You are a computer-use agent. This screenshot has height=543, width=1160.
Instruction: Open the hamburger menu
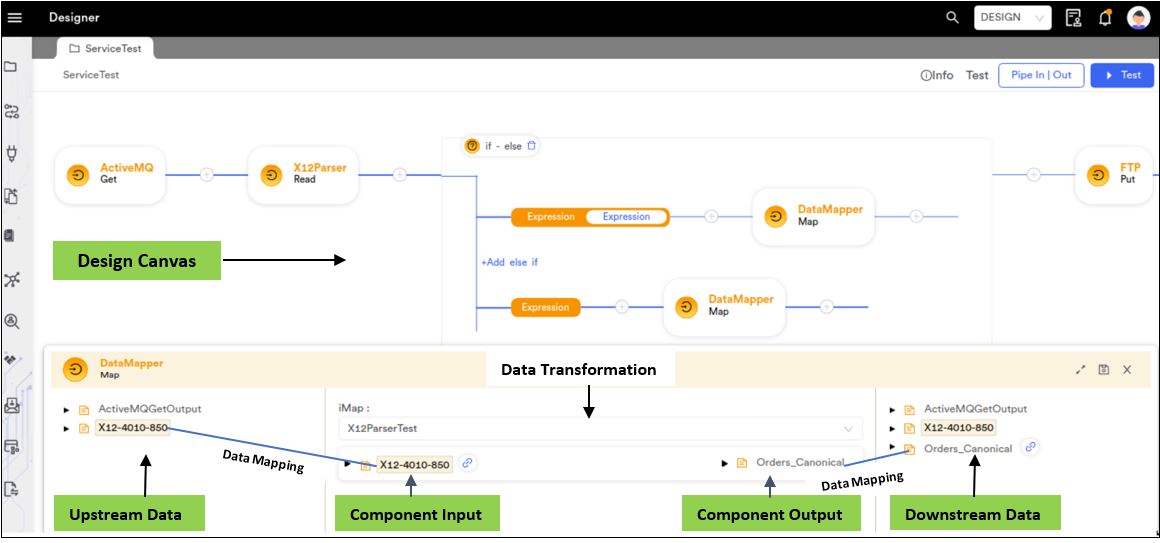14,17
